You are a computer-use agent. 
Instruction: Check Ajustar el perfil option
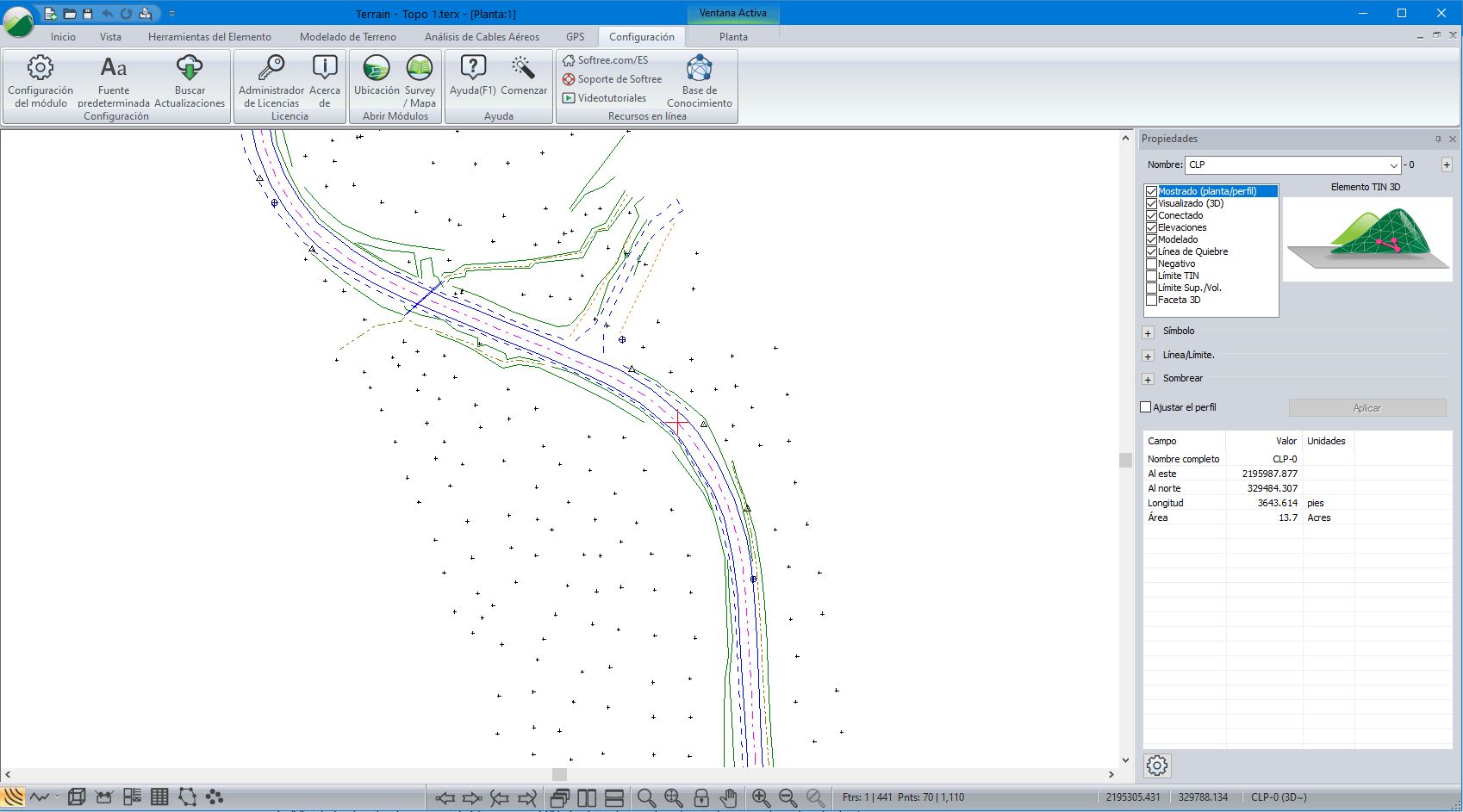click(x=1146, y=407)
